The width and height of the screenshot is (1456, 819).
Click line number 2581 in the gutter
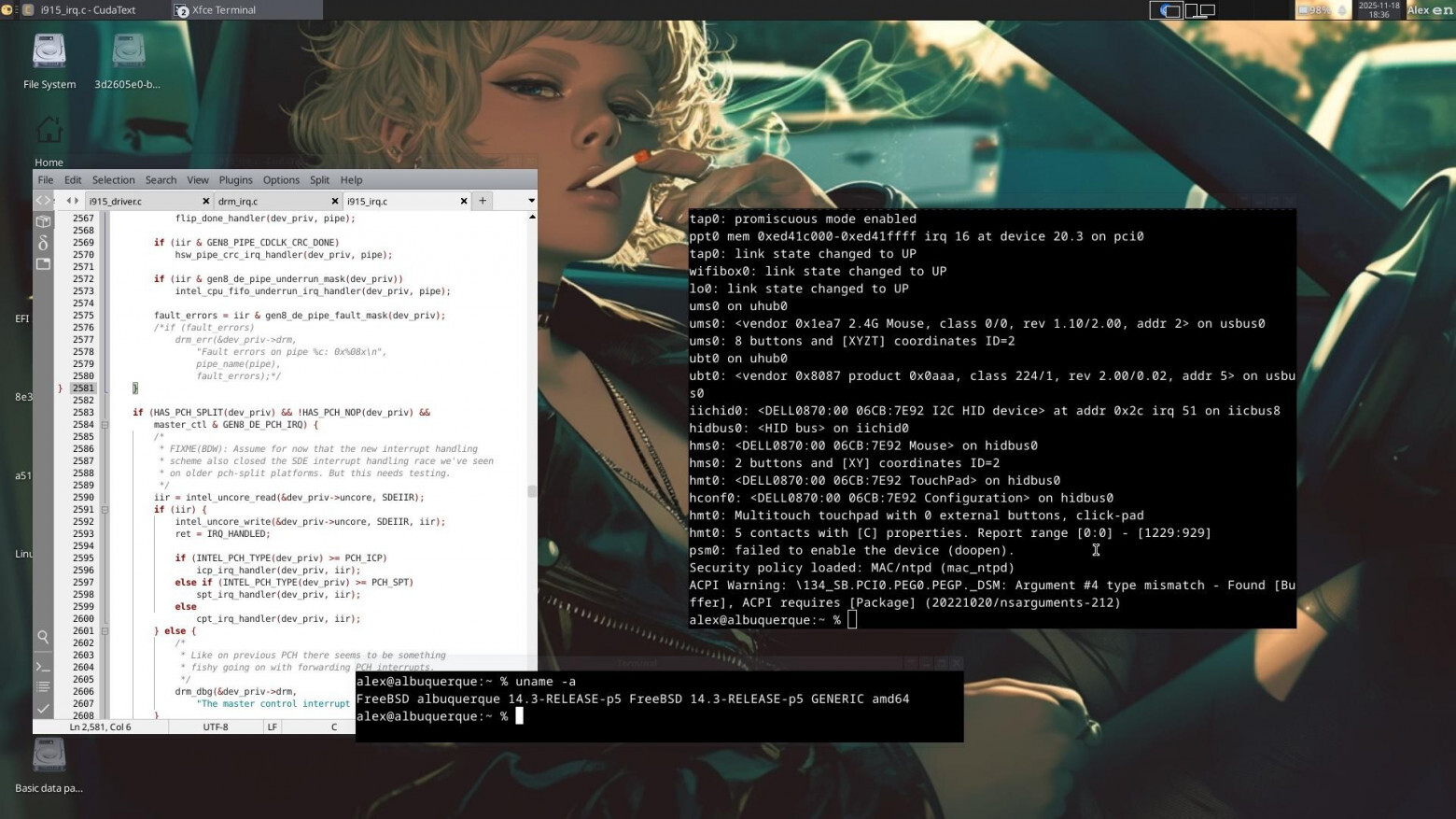[83, 388]
